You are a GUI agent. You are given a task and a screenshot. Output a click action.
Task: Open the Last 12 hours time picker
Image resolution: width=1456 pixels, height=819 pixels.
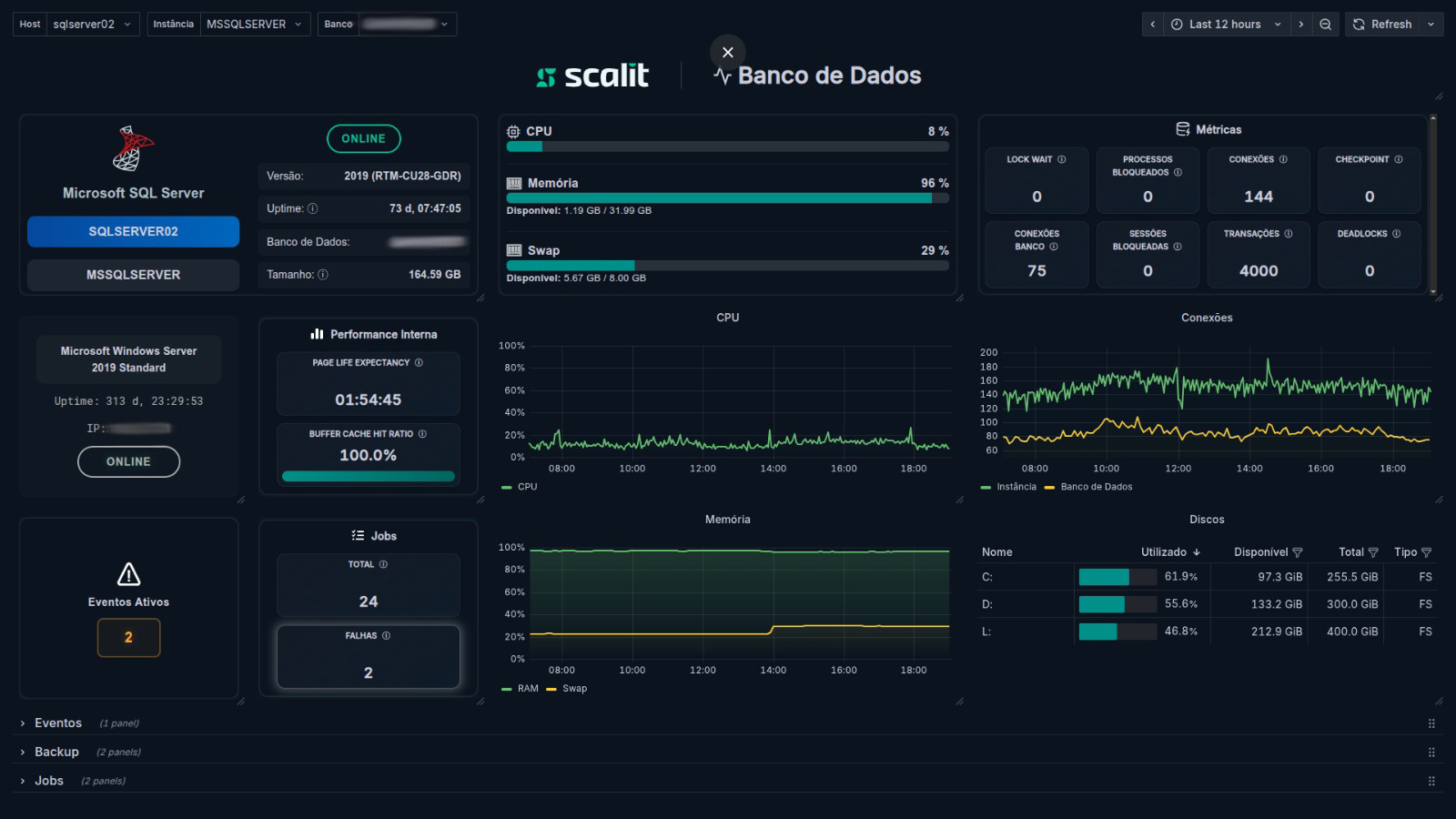tap(1225, 25)
